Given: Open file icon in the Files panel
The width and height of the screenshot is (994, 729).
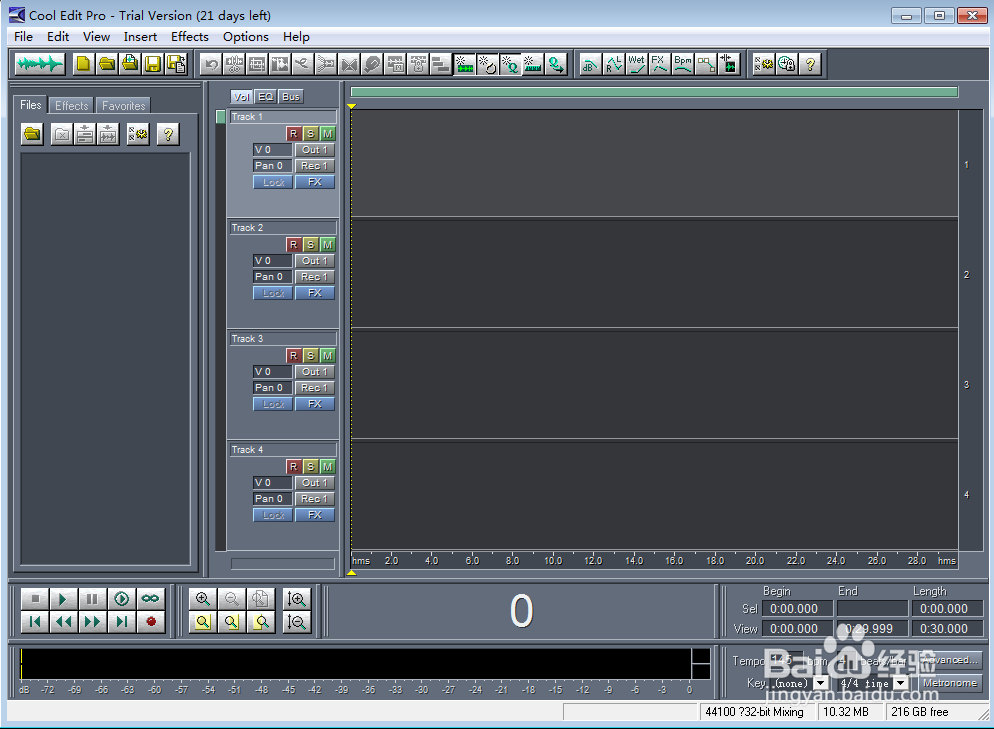Looking at the screenshot, I should [32, 134].
